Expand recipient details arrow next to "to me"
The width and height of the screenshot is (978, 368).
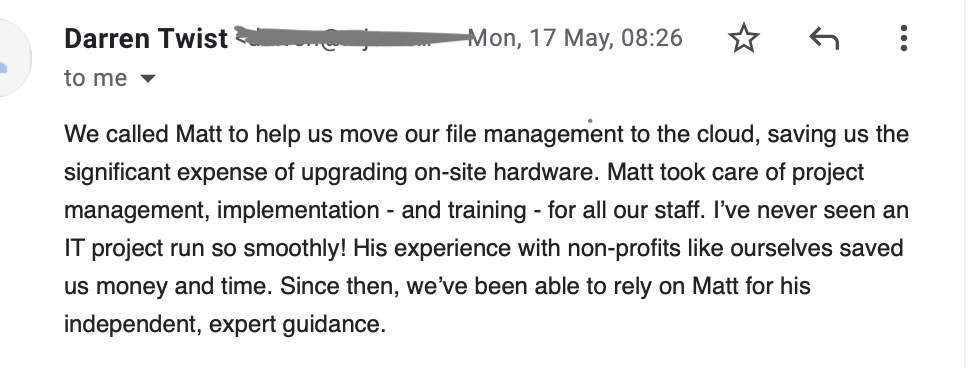pos(148,79)
